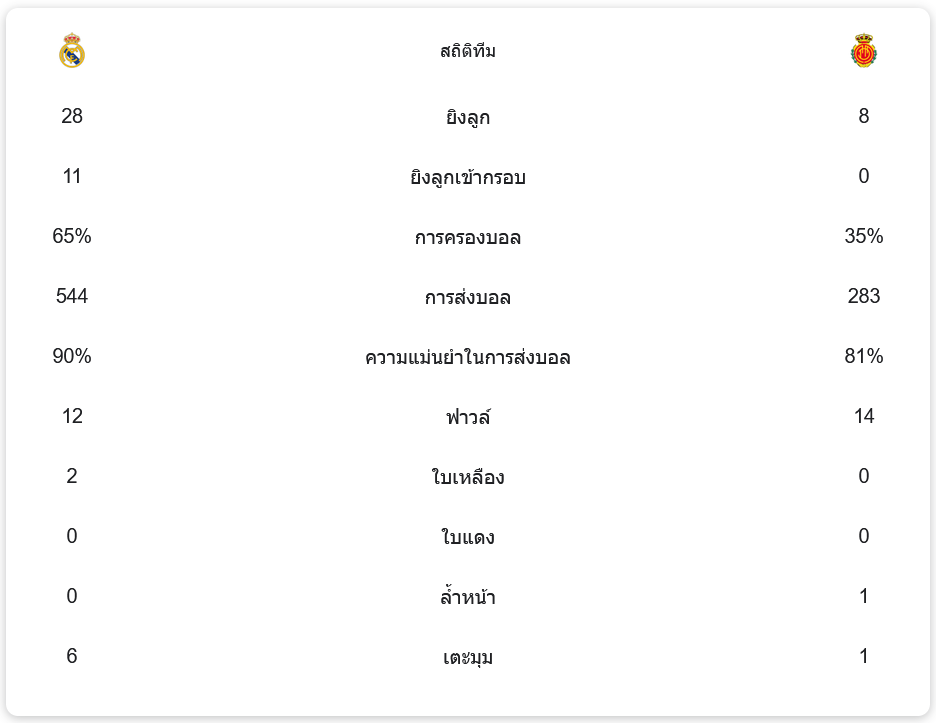Click the 28 shots value

coord(72,116)
